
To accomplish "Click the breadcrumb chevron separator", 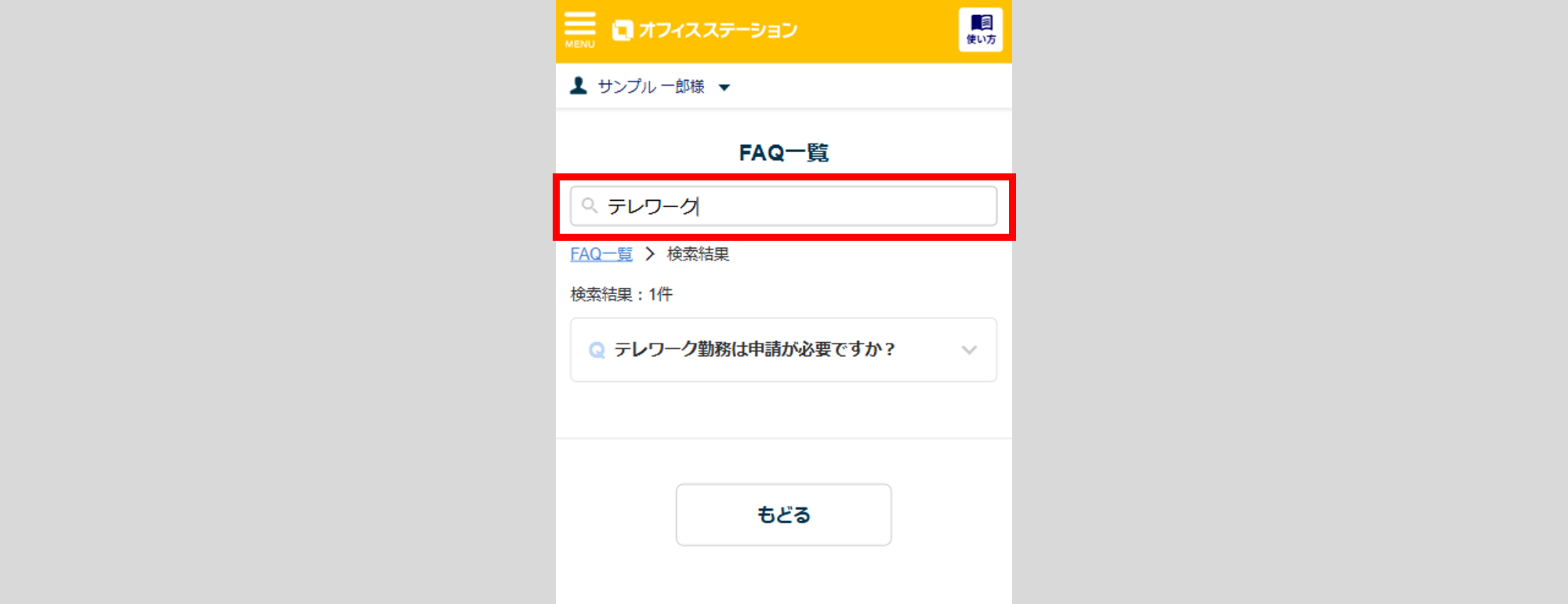I will 650,254.
